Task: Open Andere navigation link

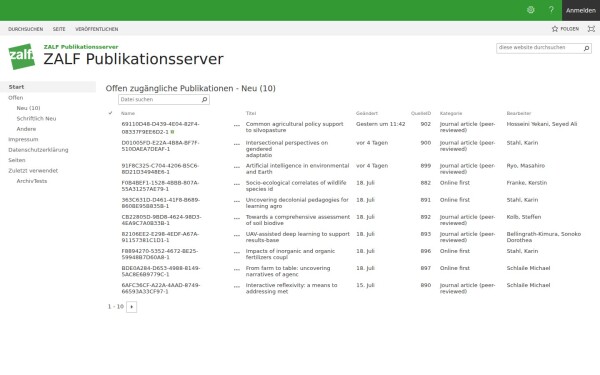Action: (x=26, y=129)
